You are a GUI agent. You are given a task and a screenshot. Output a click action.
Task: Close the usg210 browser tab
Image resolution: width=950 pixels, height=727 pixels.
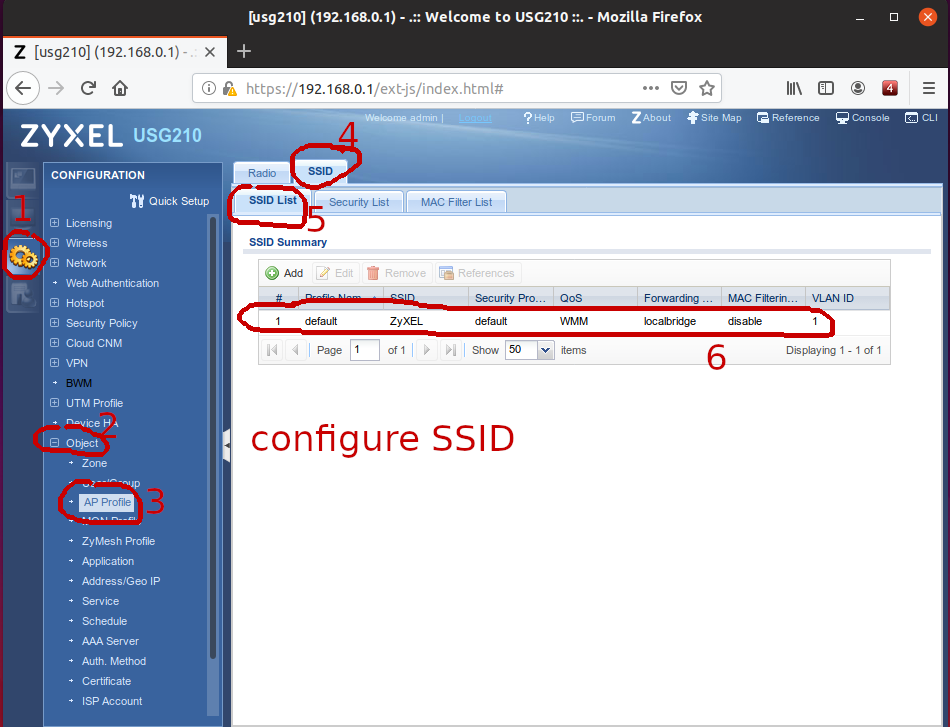(x=210, y=52)
